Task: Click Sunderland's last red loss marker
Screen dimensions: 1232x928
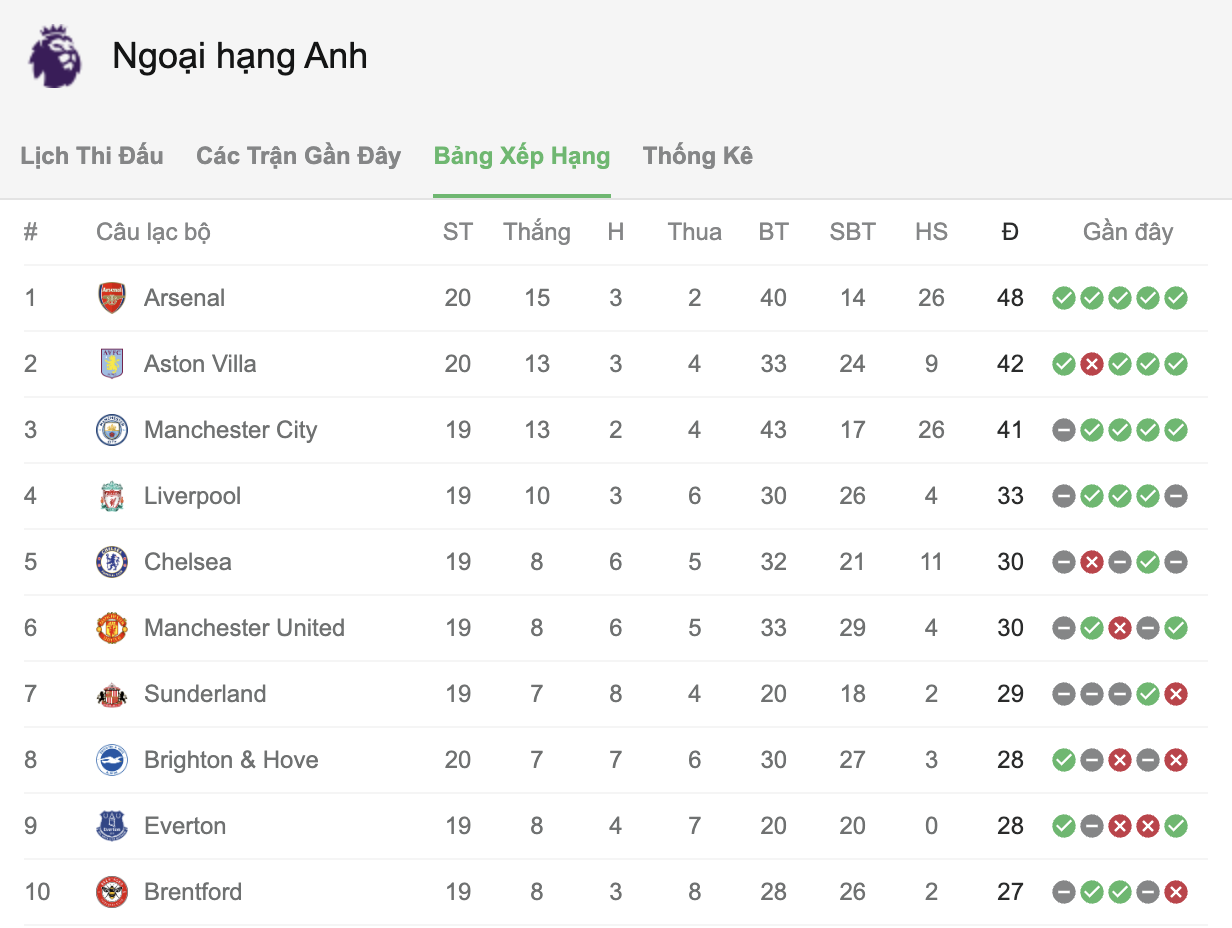Action: tap(1177, 693)
